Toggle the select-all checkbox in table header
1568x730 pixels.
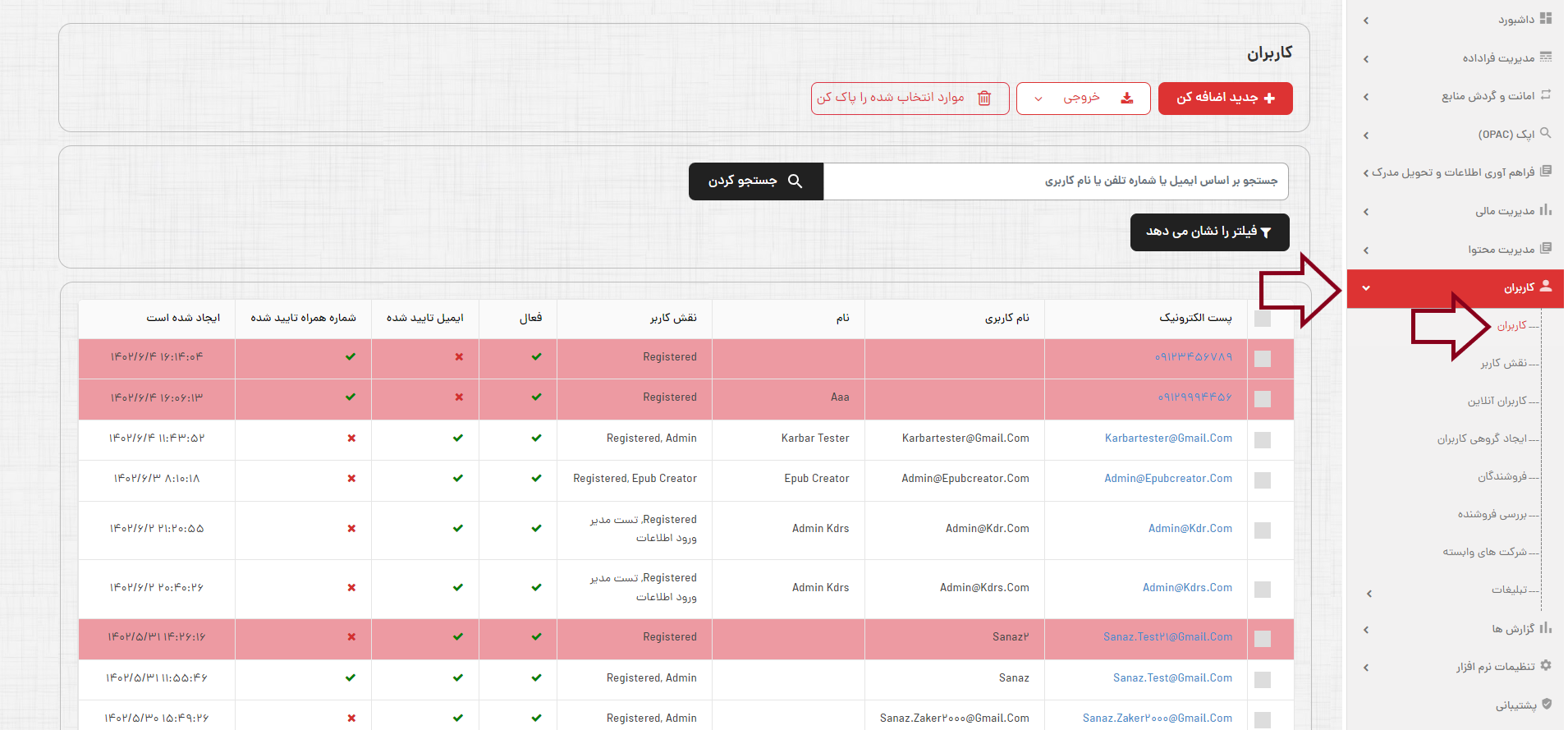tap(1263, 319)
